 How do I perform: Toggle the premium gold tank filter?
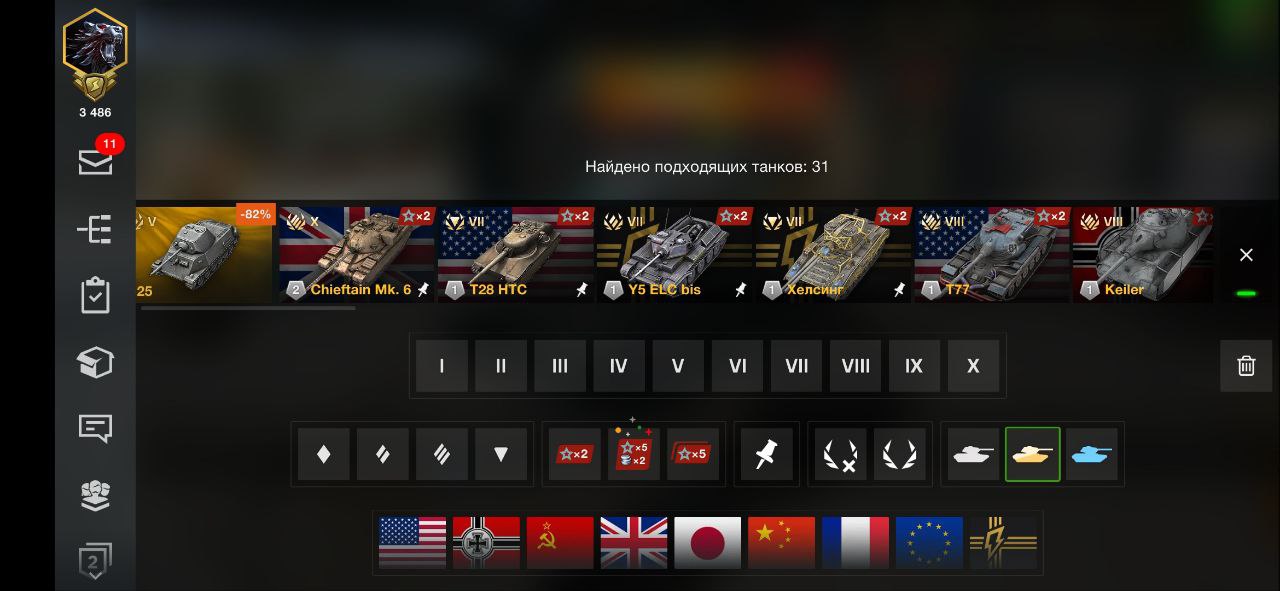(1033, 455)
